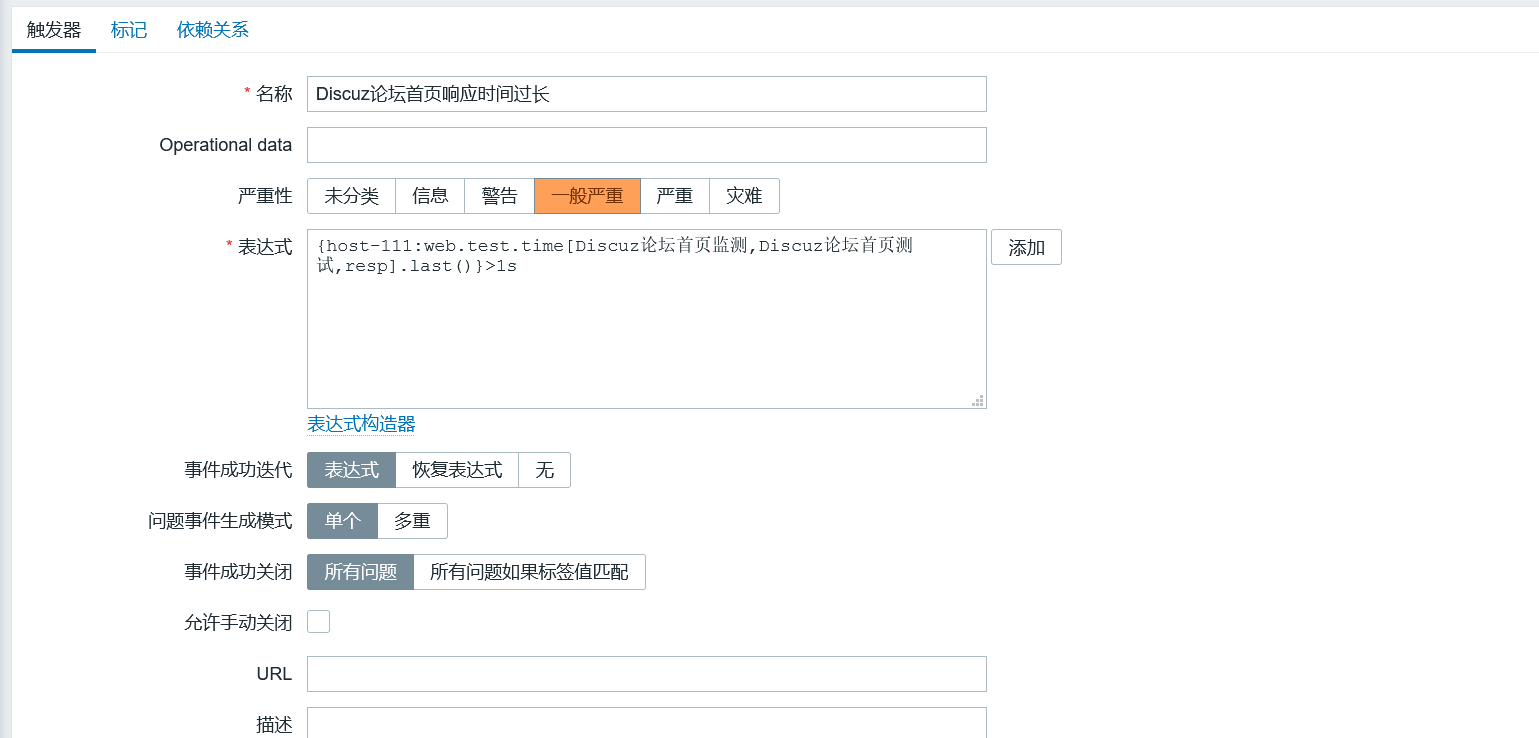Open the 标记 tab
The height and width of the screenshot is (738, 1539).
(129, 30)
